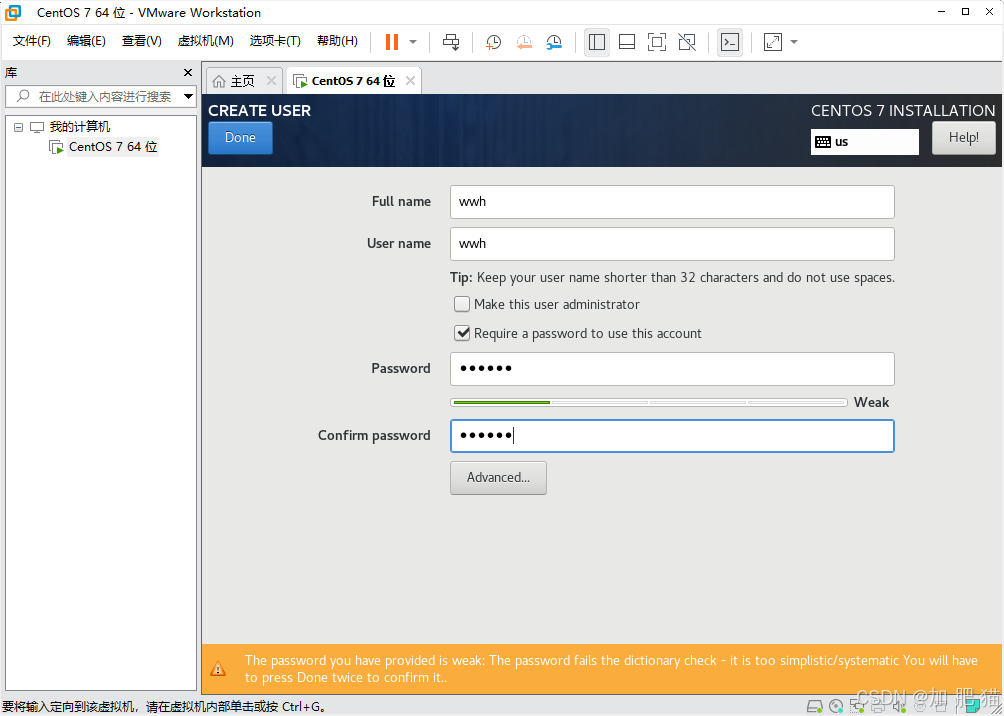
Task: Open the 虚拟机(M) menu
Action: coord(206,41)
